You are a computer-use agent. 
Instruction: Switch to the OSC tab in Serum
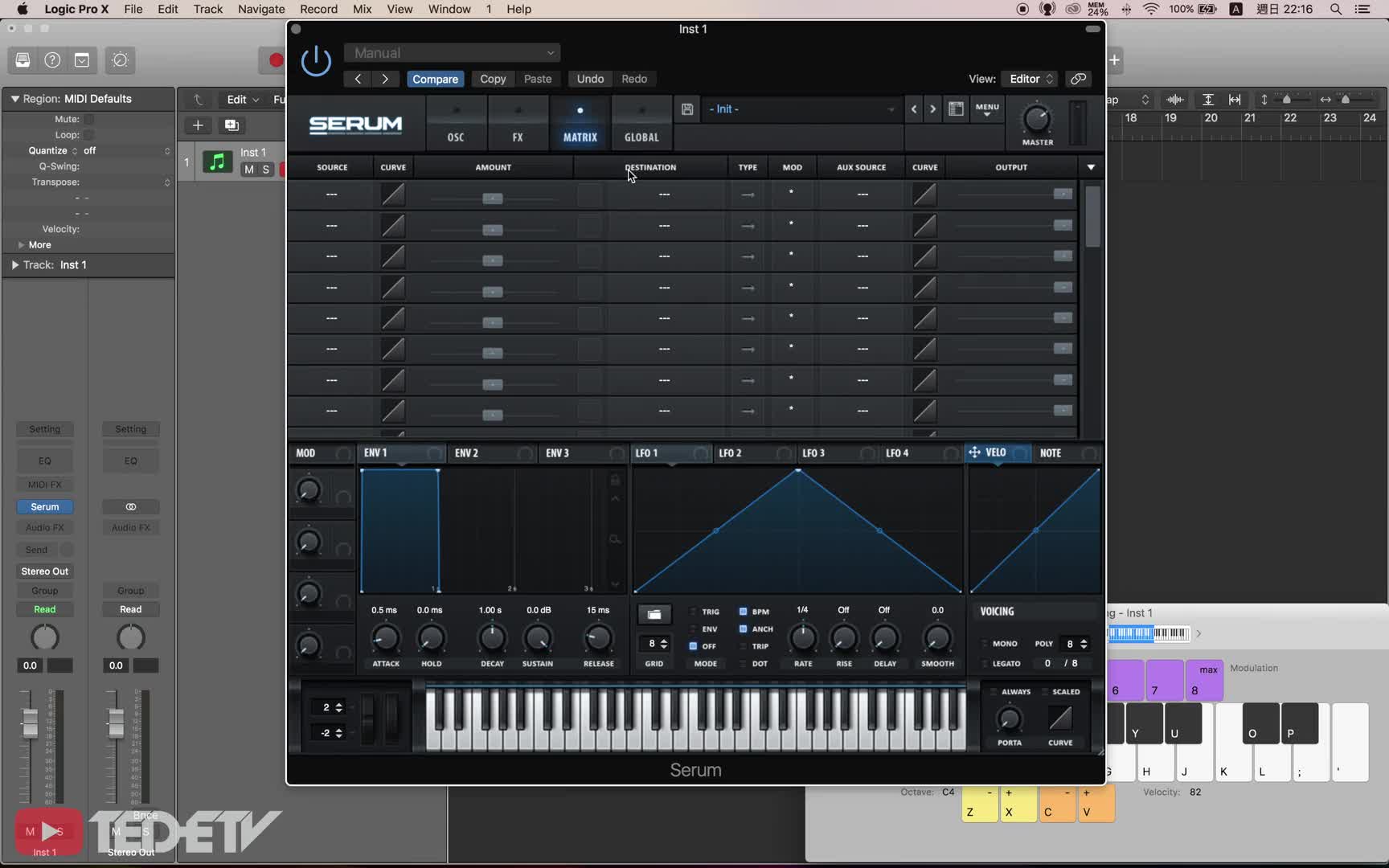pyautogui.click(x=456, y=124)
